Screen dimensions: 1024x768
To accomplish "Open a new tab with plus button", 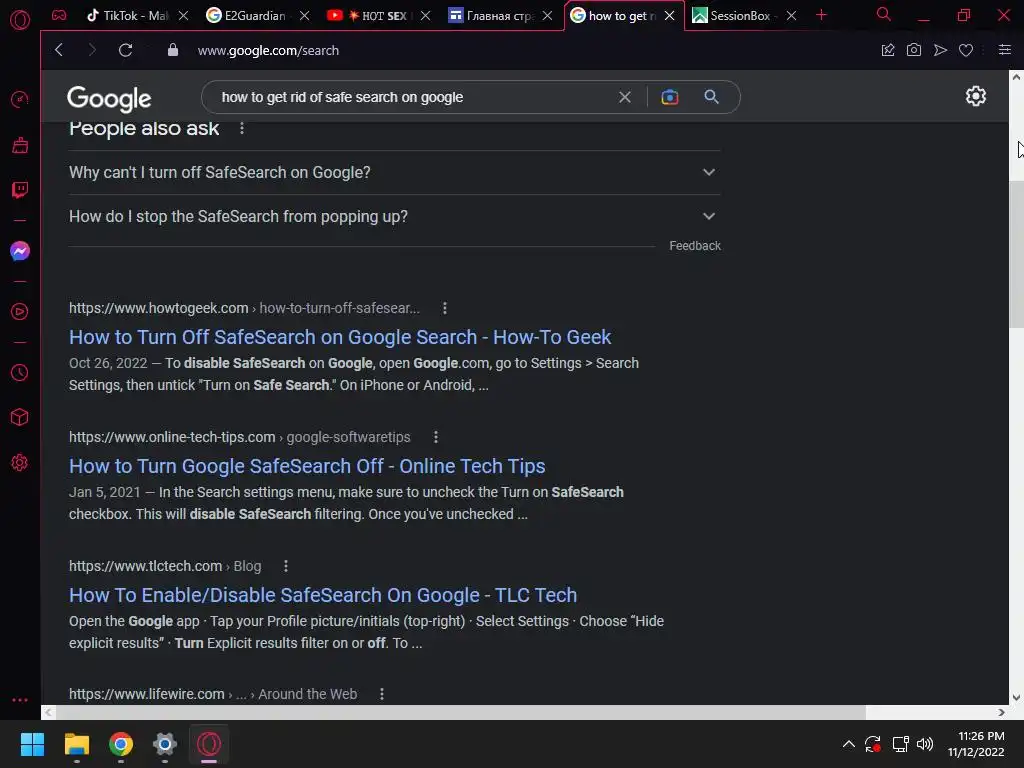I will coord(822,15).
